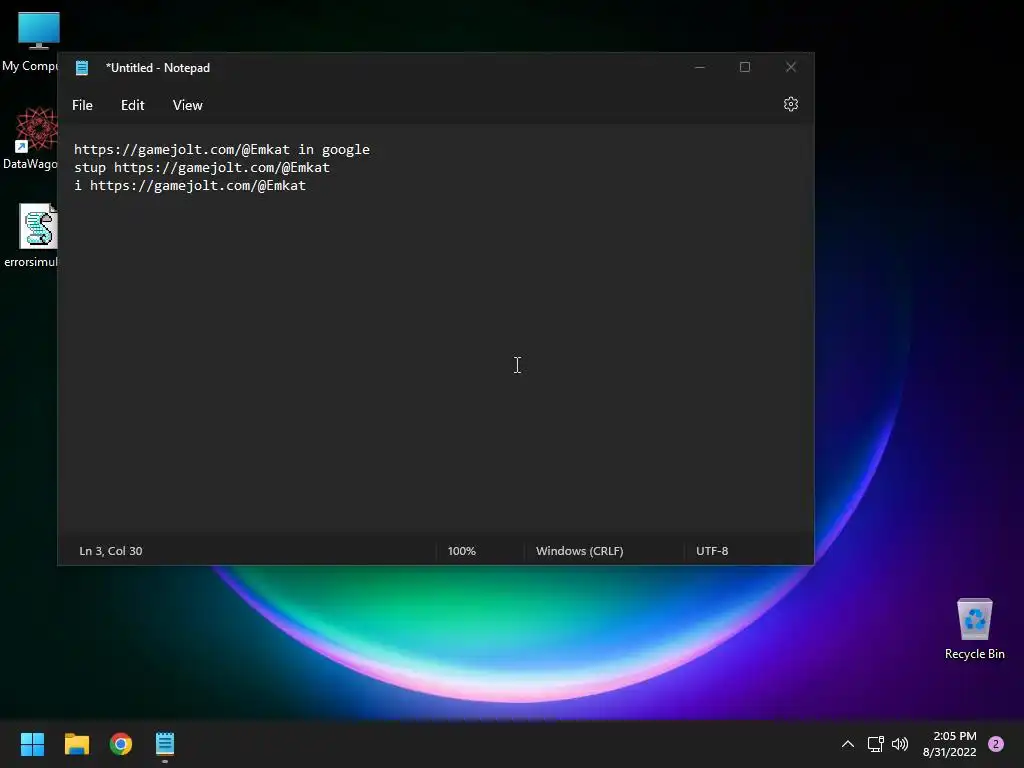
Task: Open the File menu in Notepad
Action: click(x=82, y=105)
